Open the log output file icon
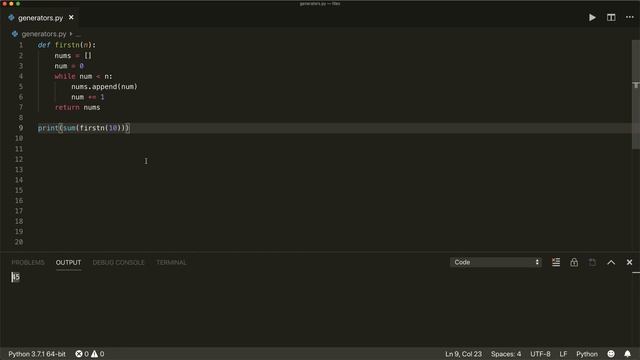Image resolution: width=640 pixels, height=360 pixels. (x=592, y=262)
